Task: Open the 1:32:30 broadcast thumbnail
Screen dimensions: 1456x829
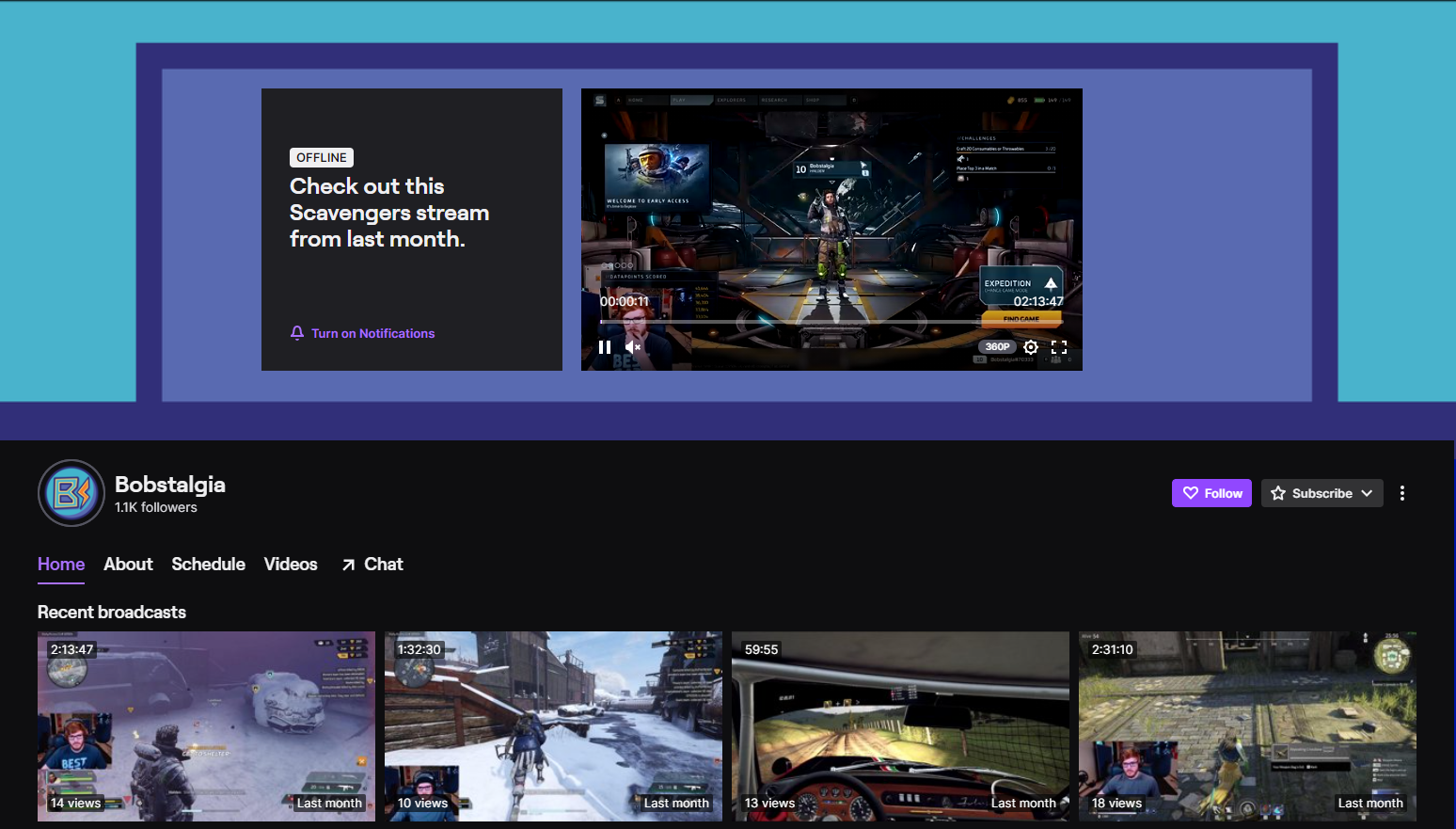Action: point(553,725)
